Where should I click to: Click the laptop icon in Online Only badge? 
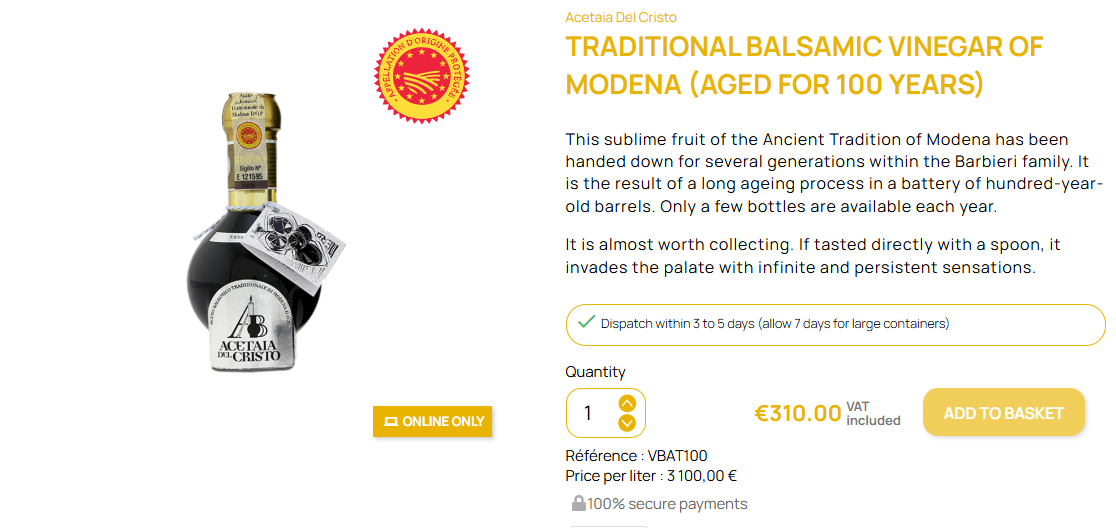coord(391,422)
